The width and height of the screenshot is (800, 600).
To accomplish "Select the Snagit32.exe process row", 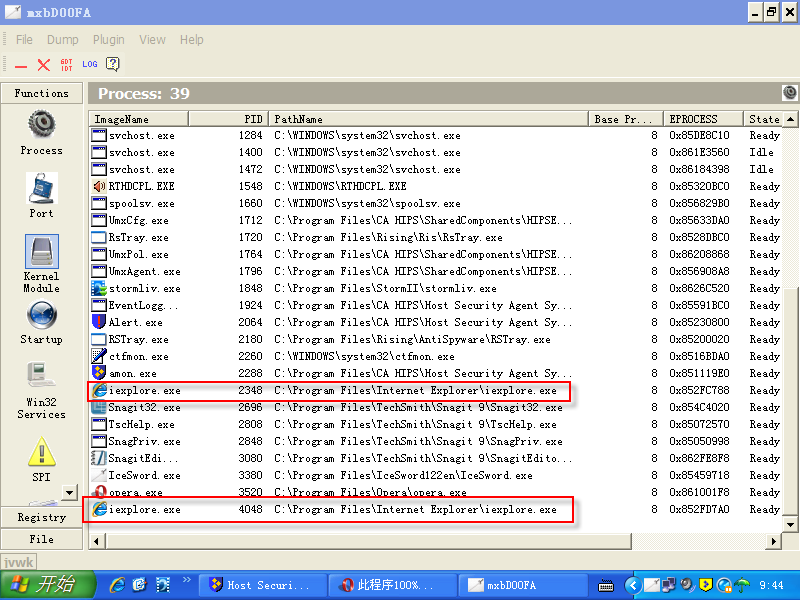I will [435, 408].
